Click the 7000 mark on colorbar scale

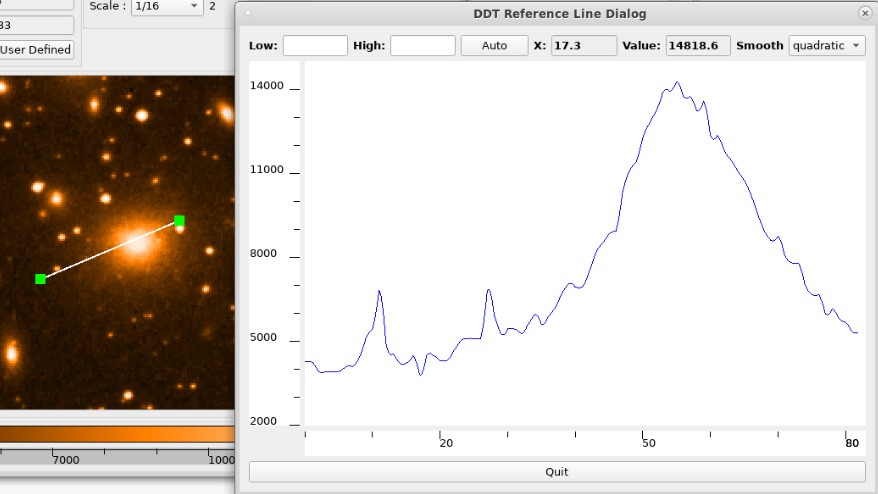point(66,459)
